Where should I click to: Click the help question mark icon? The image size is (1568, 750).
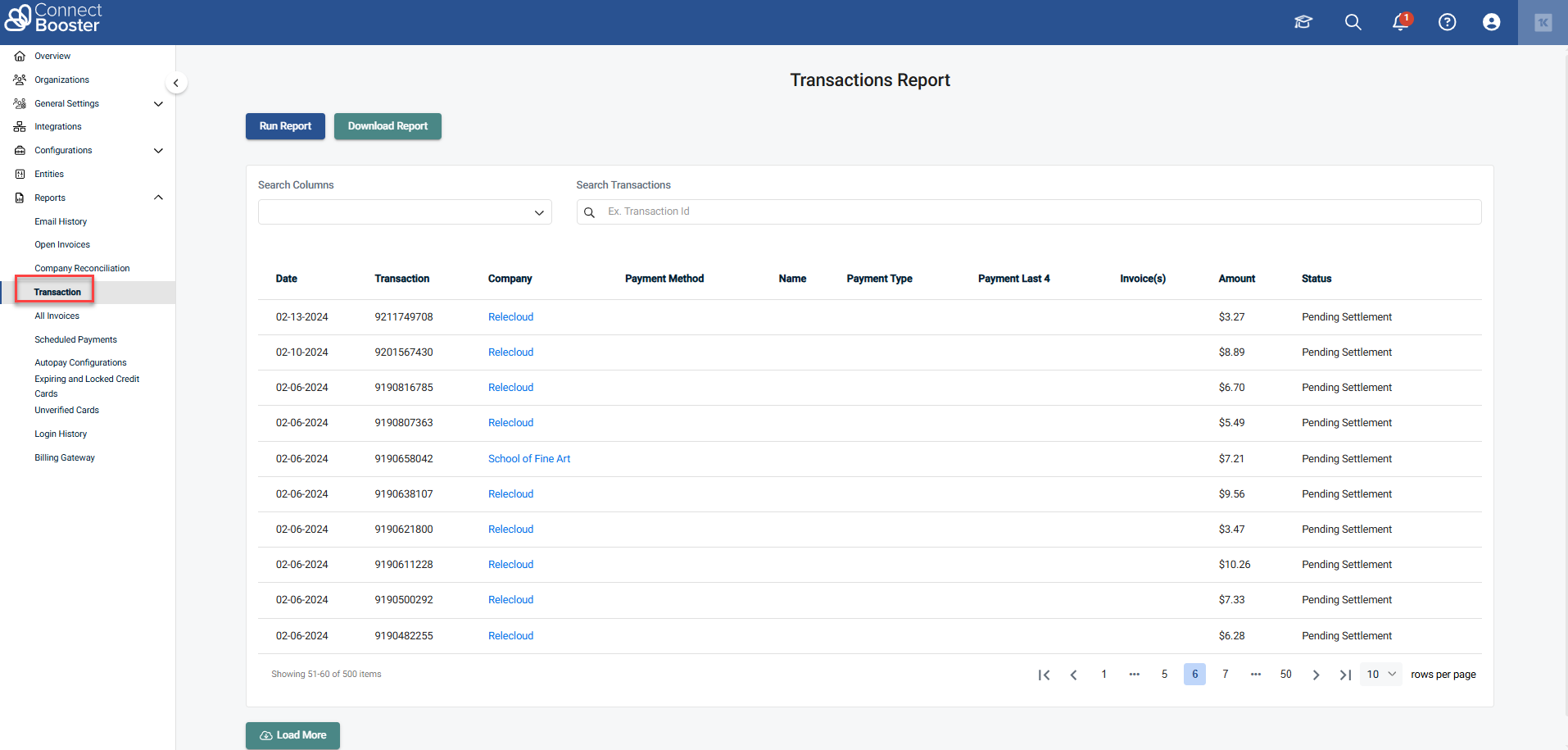1447,22
